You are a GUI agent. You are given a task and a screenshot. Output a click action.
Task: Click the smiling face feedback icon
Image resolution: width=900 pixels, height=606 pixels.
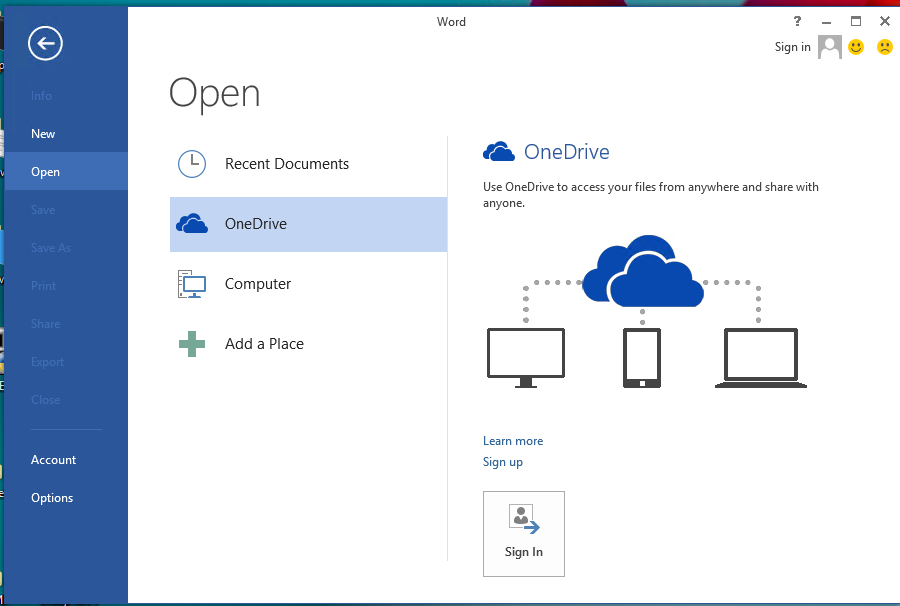click(856, 46)
